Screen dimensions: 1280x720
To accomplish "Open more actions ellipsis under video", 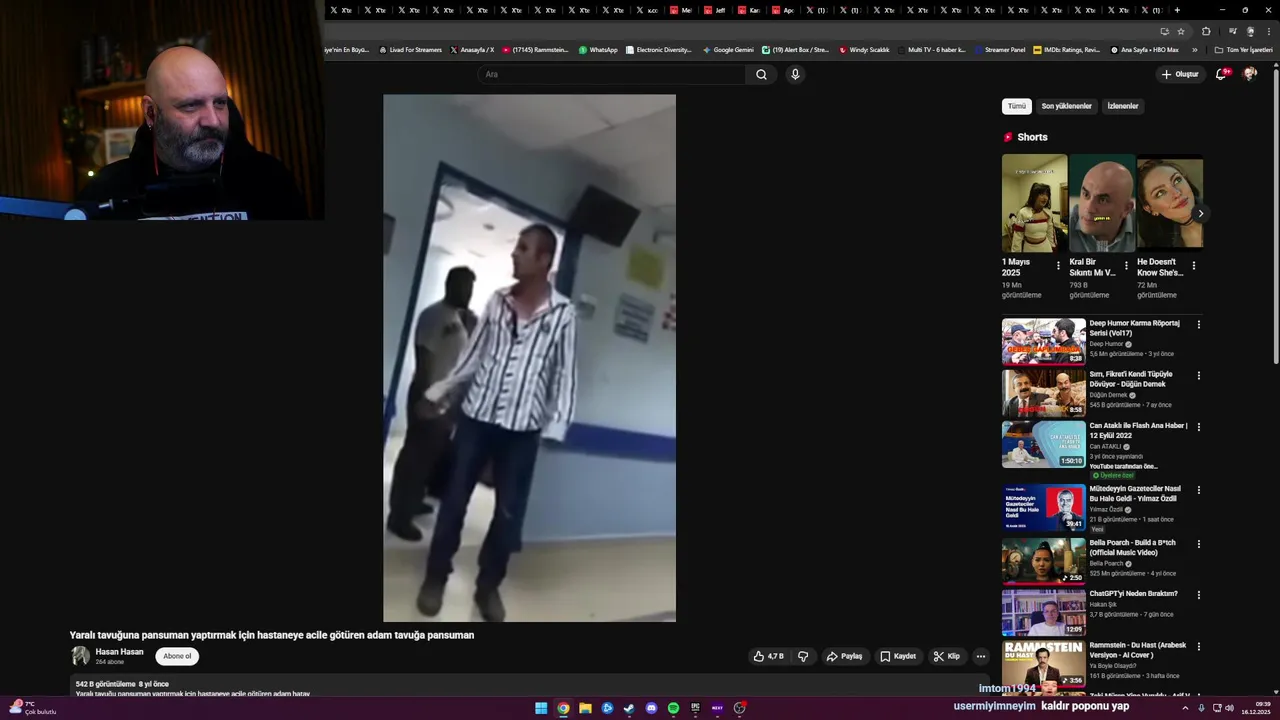I will (981, 656).
